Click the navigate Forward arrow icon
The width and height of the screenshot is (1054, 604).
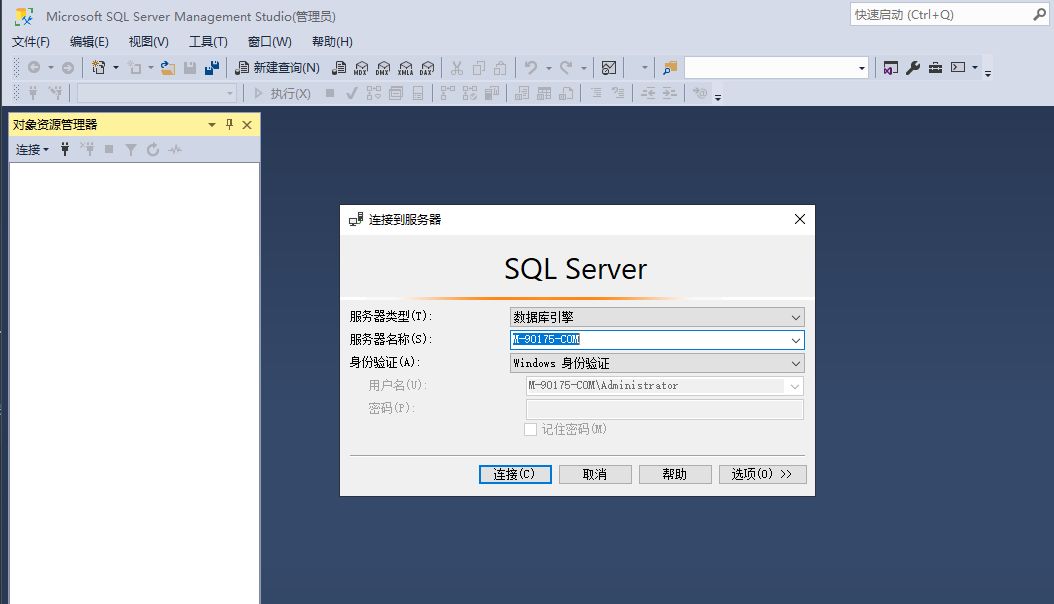68,67
